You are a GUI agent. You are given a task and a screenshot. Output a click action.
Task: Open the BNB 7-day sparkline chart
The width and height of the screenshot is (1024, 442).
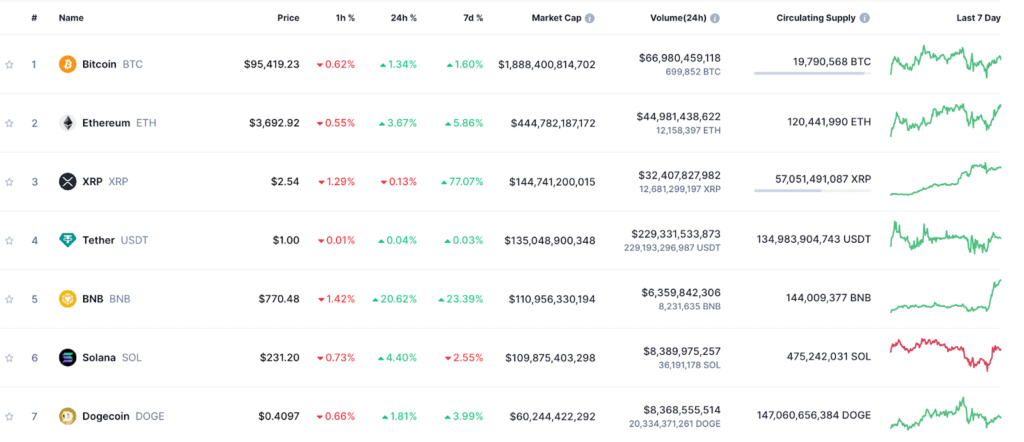click(945, 298)
